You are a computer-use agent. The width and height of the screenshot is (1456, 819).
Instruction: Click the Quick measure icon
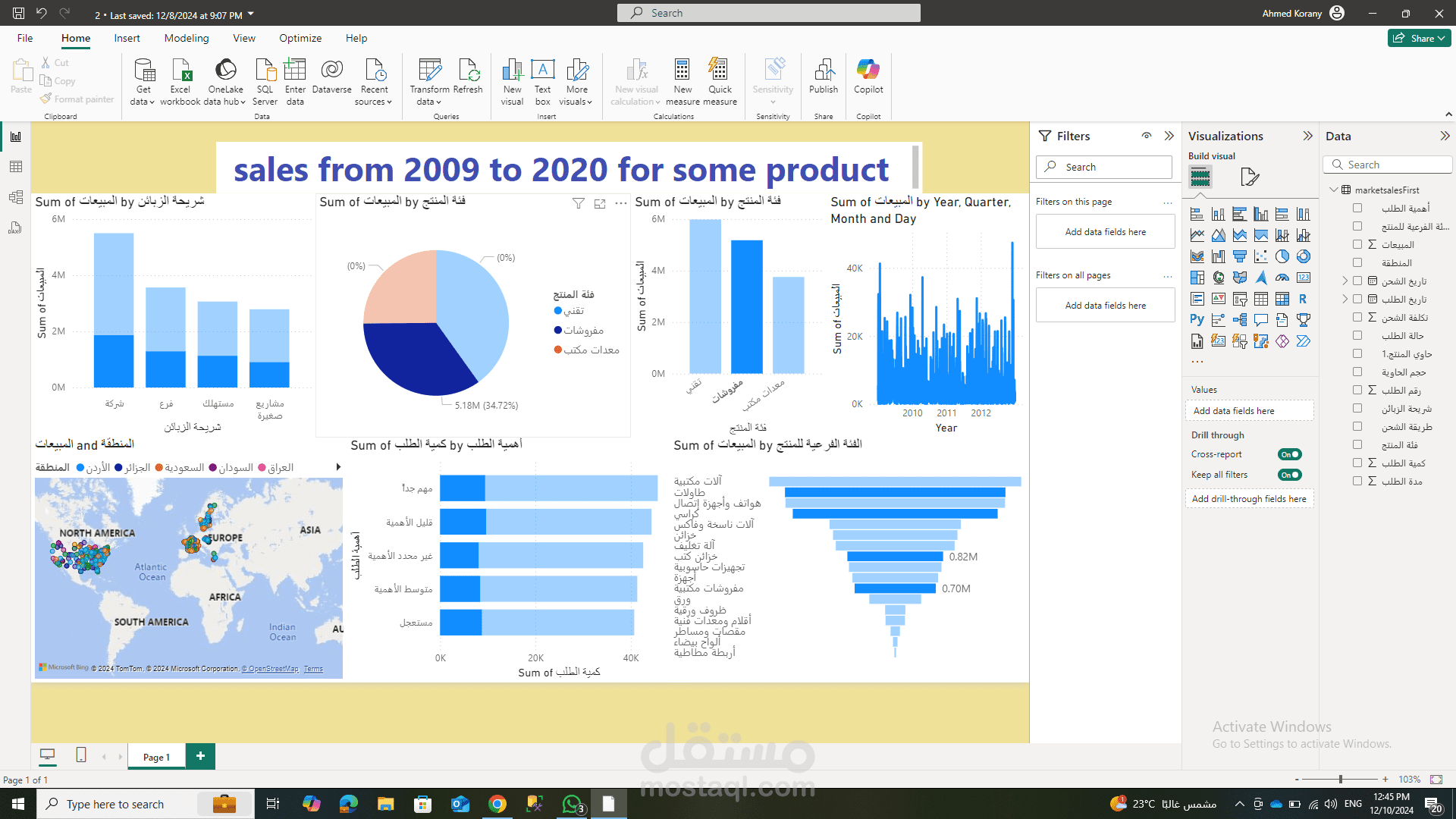click(x=719, y=70)
